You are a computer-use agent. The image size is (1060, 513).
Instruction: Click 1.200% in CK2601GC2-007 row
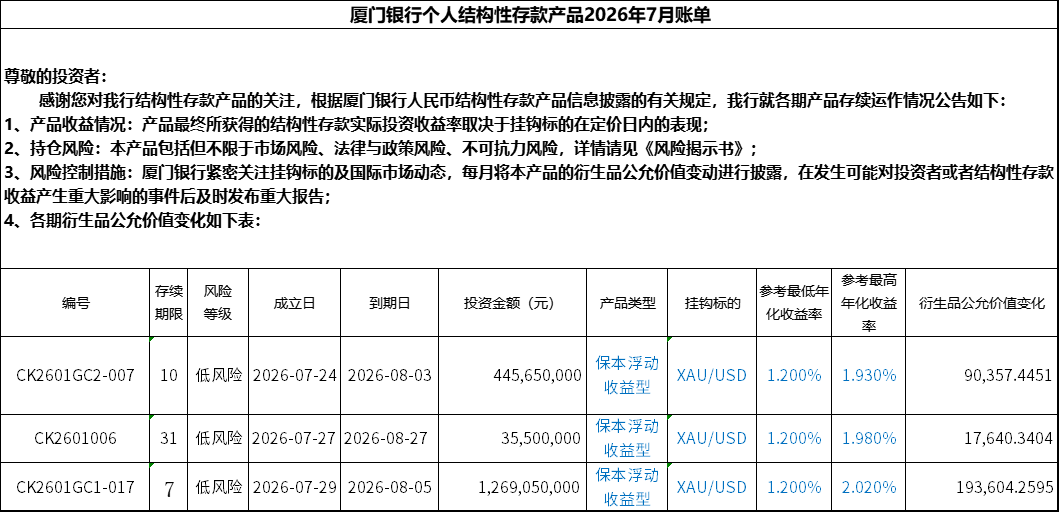coord(794,375)
